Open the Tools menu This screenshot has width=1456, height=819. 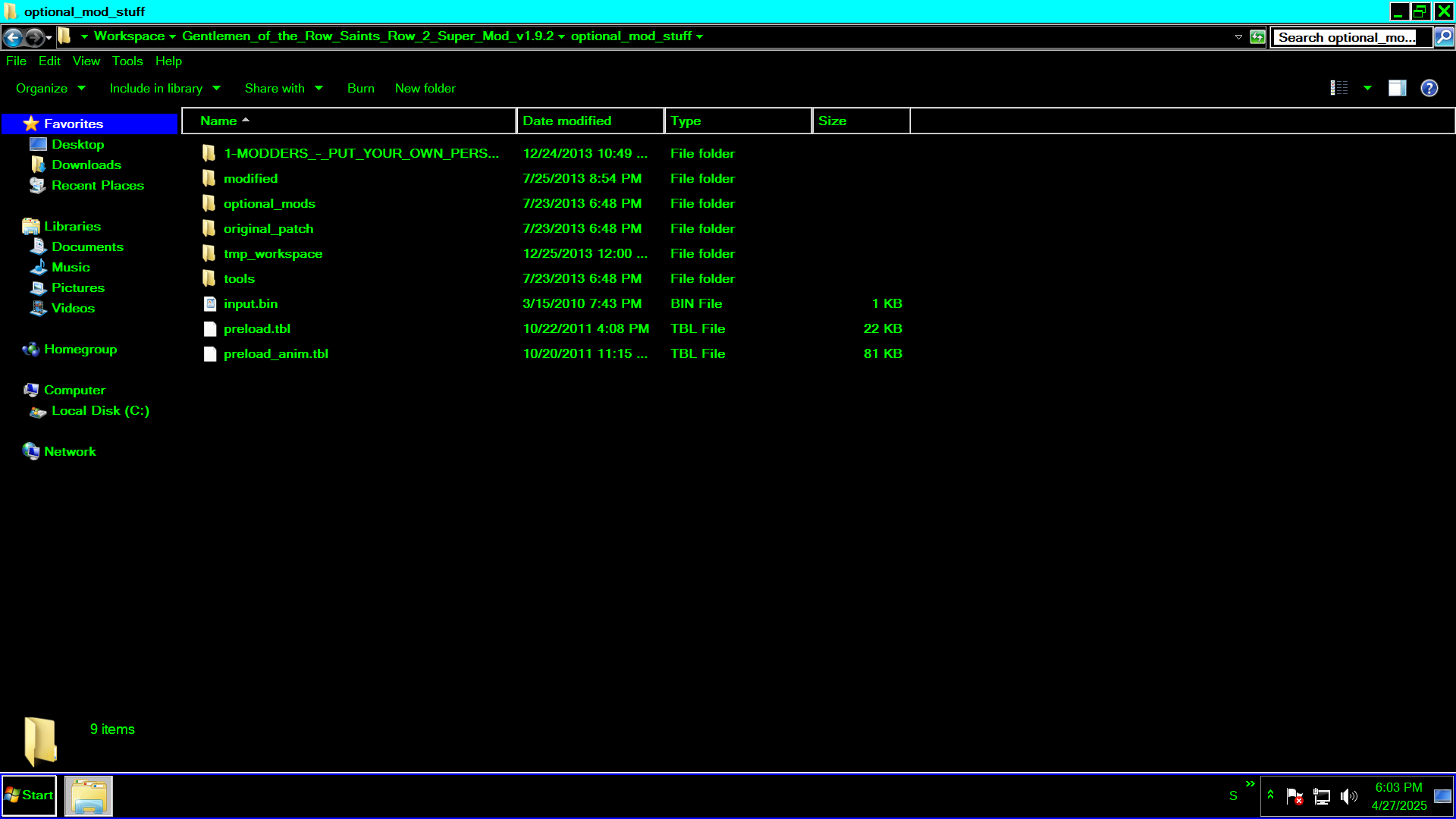tap(127, 61)
